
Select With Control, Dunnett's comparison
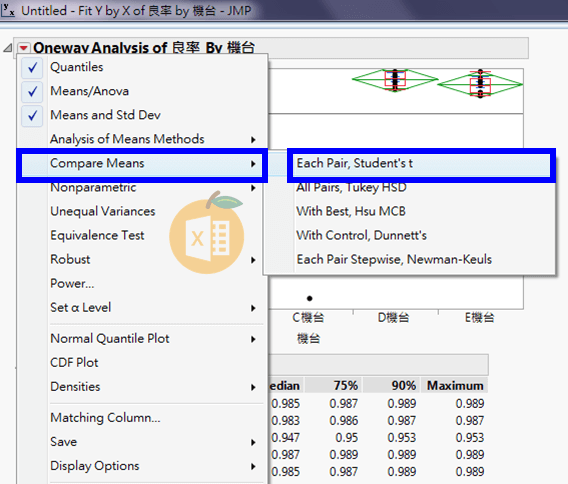362,235
